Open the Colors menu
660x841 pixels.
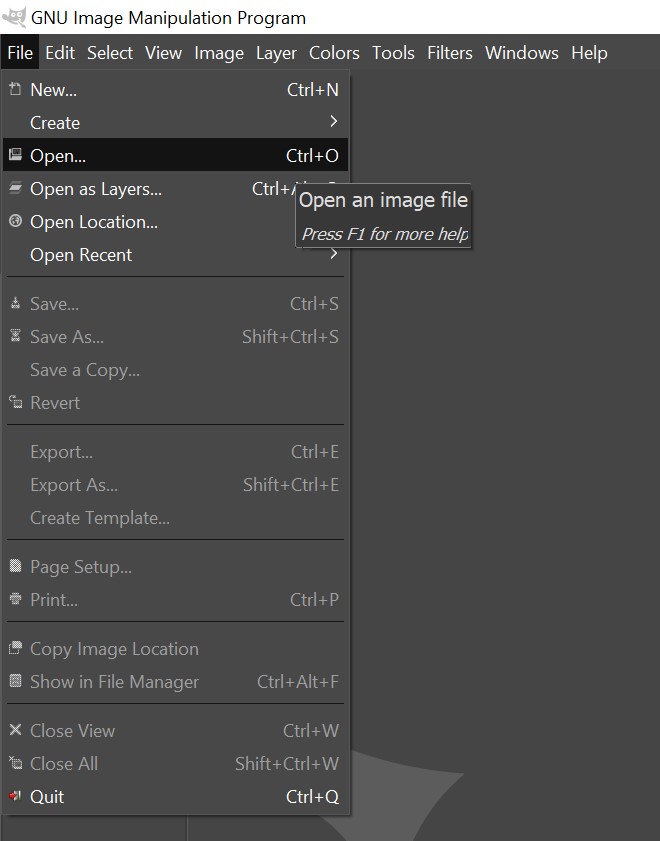[x=334, y=53]
